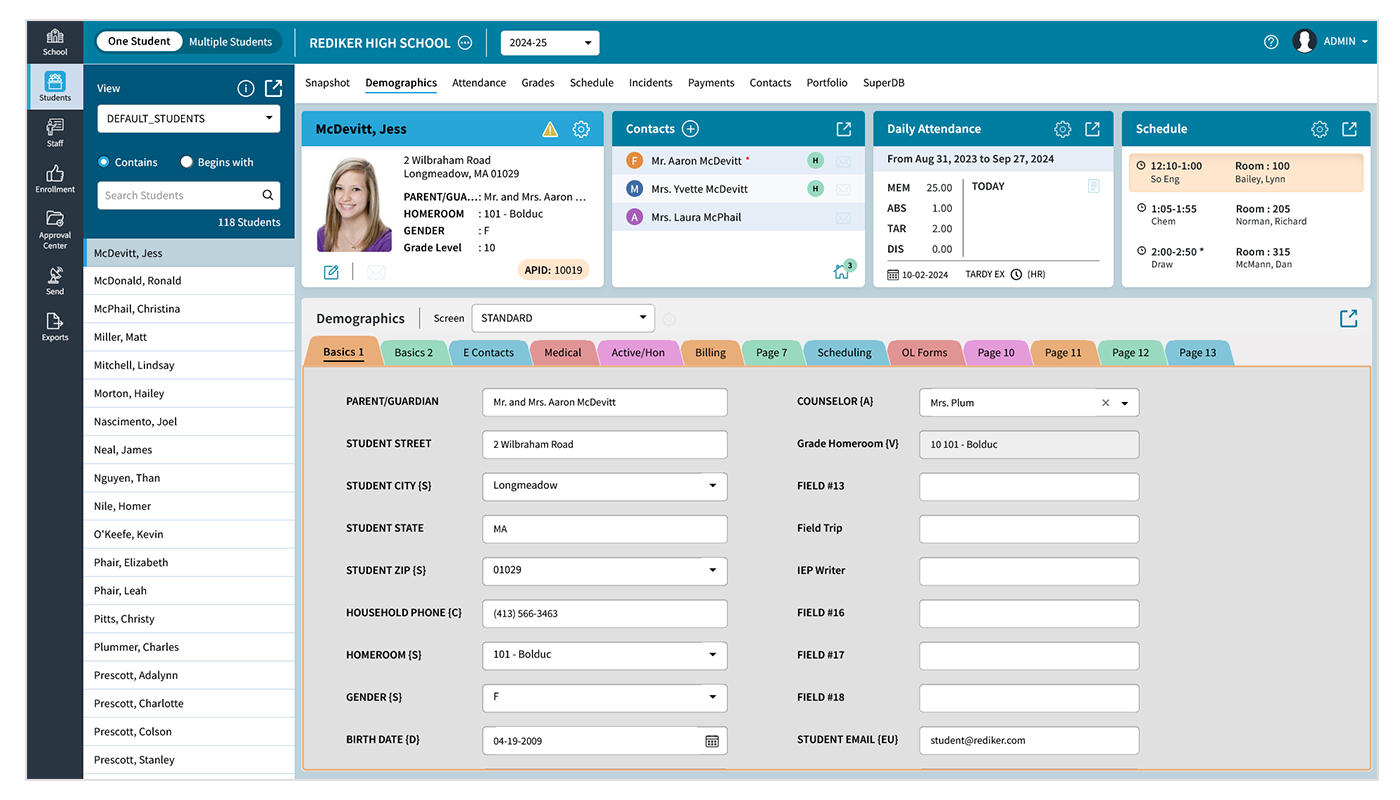This screenshot has width=1400, height=800.
Task: Open help via the question mark icon
Action: pos(1270,41)
